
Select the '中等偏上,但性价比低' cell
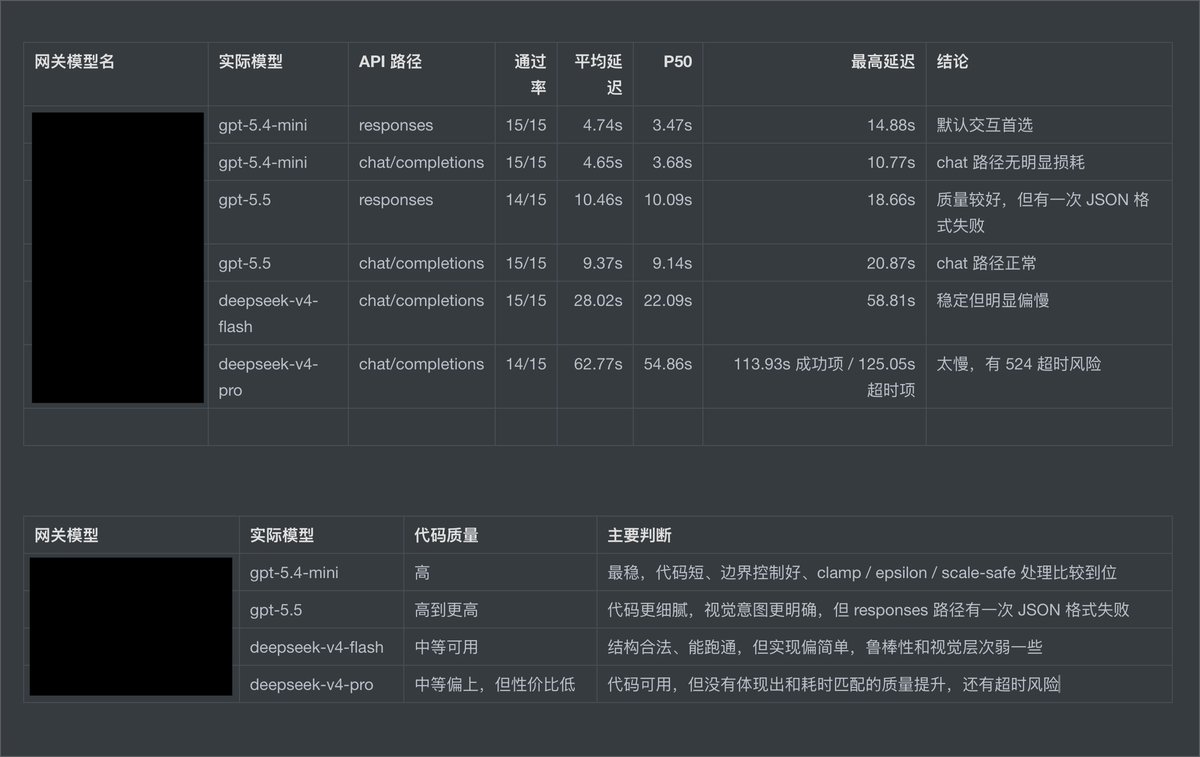(495, 685)
